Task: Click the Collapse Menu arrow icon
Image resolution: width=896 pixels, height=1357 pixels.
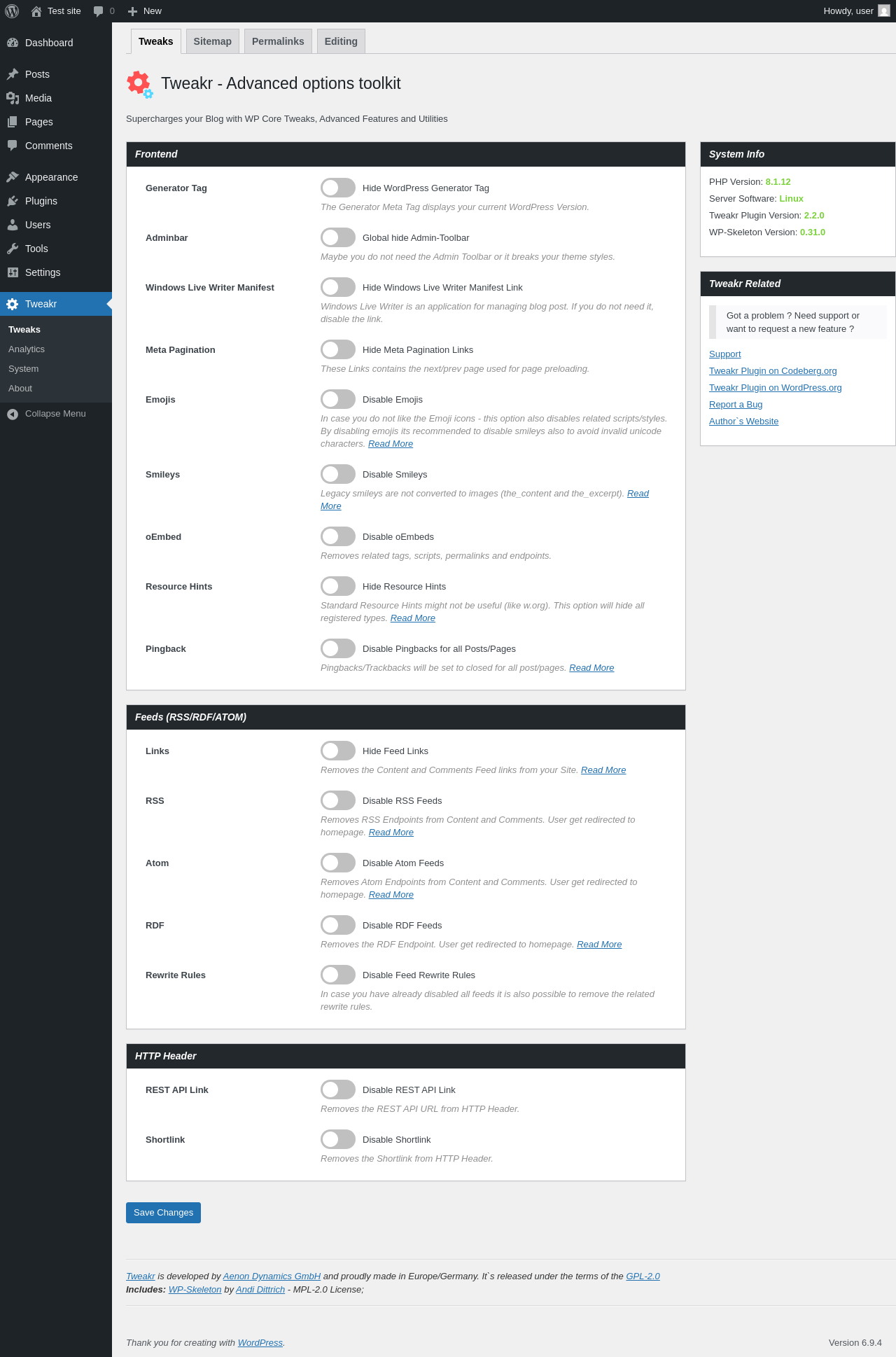Action: tap(13, 414)
